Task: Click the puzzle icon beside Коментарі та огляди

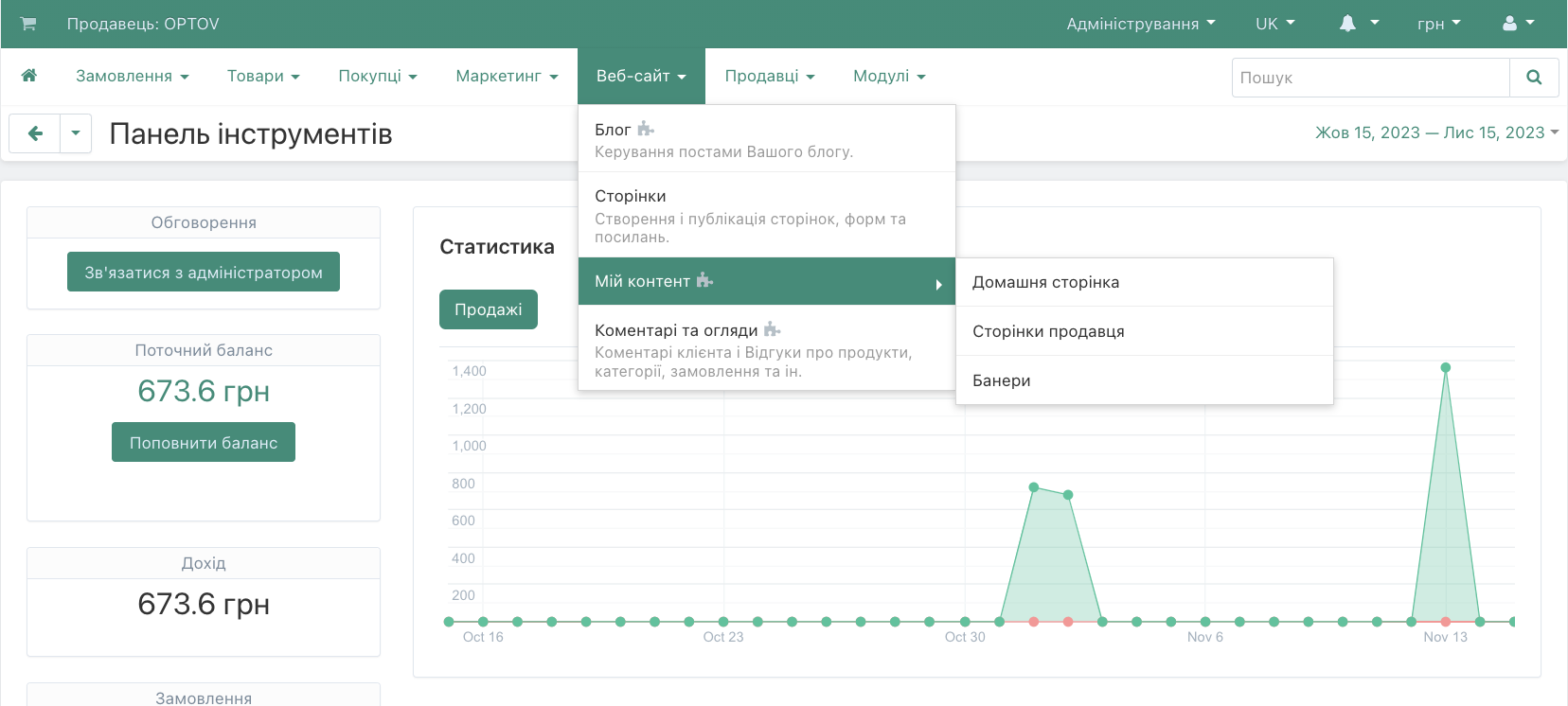Action: pyautogui.click(x=773, y=329)
